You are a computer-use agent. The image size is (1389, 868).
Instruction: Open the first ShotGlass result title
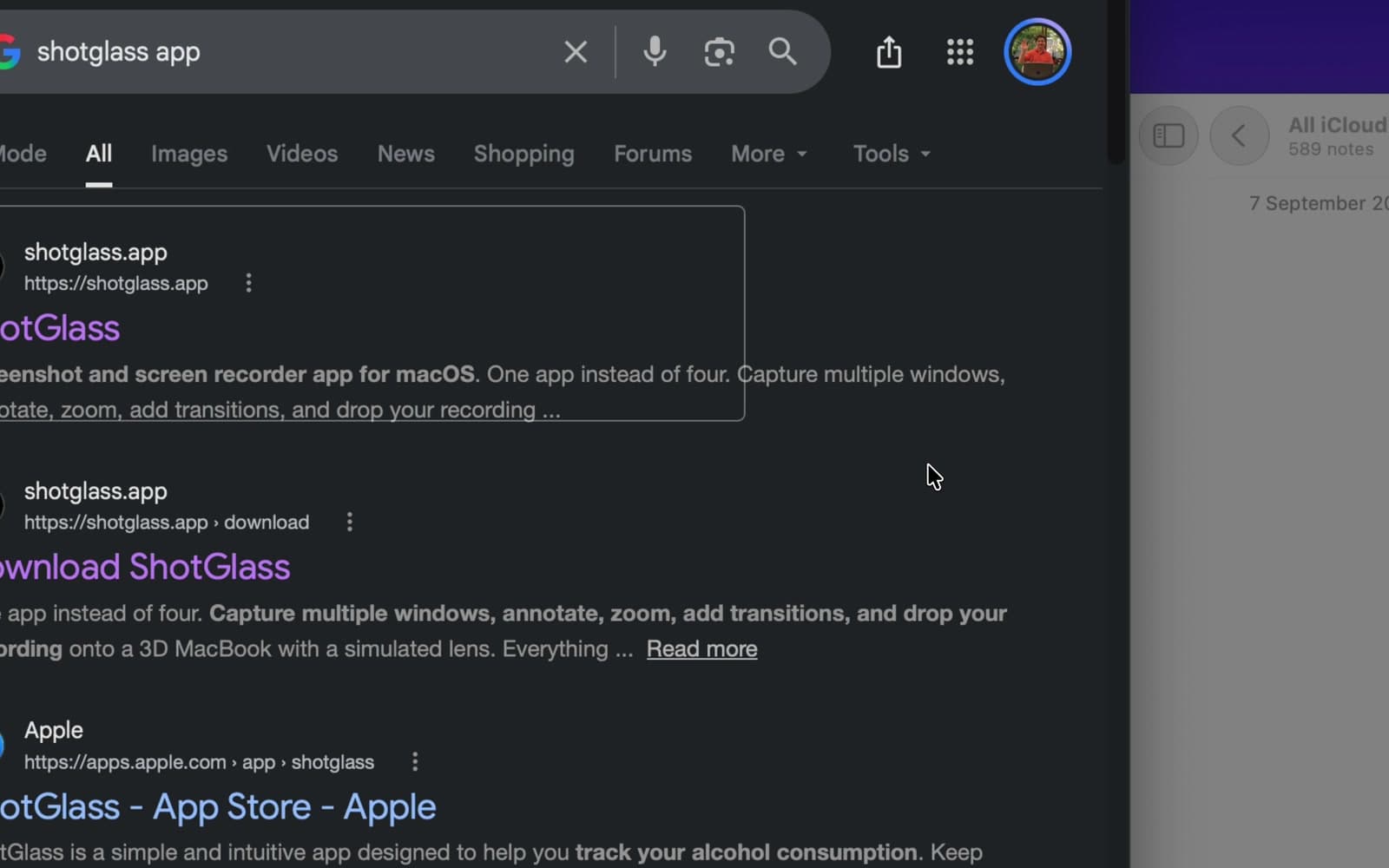pos(60,328)
